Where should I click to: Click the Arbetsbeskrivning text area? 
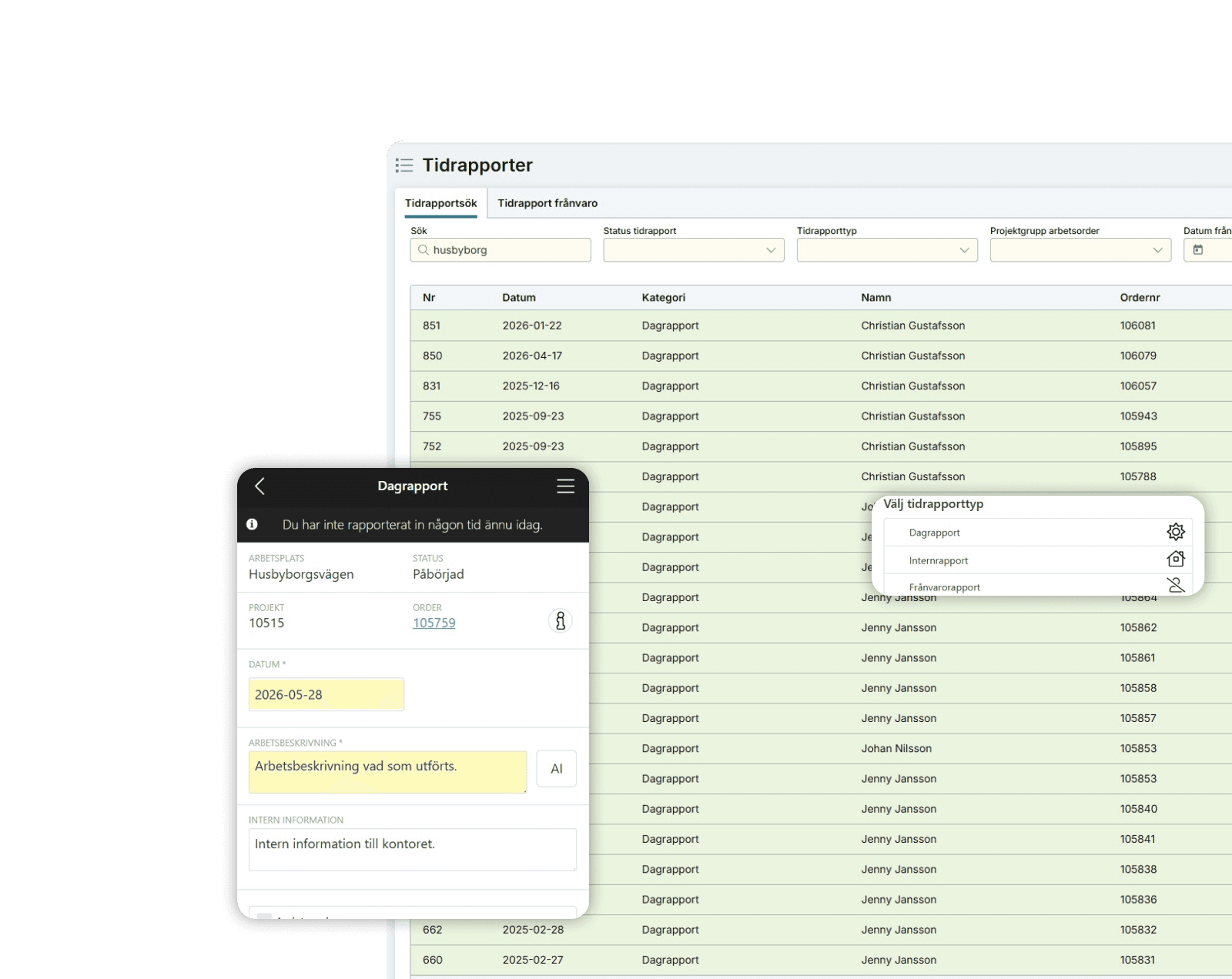387,772
